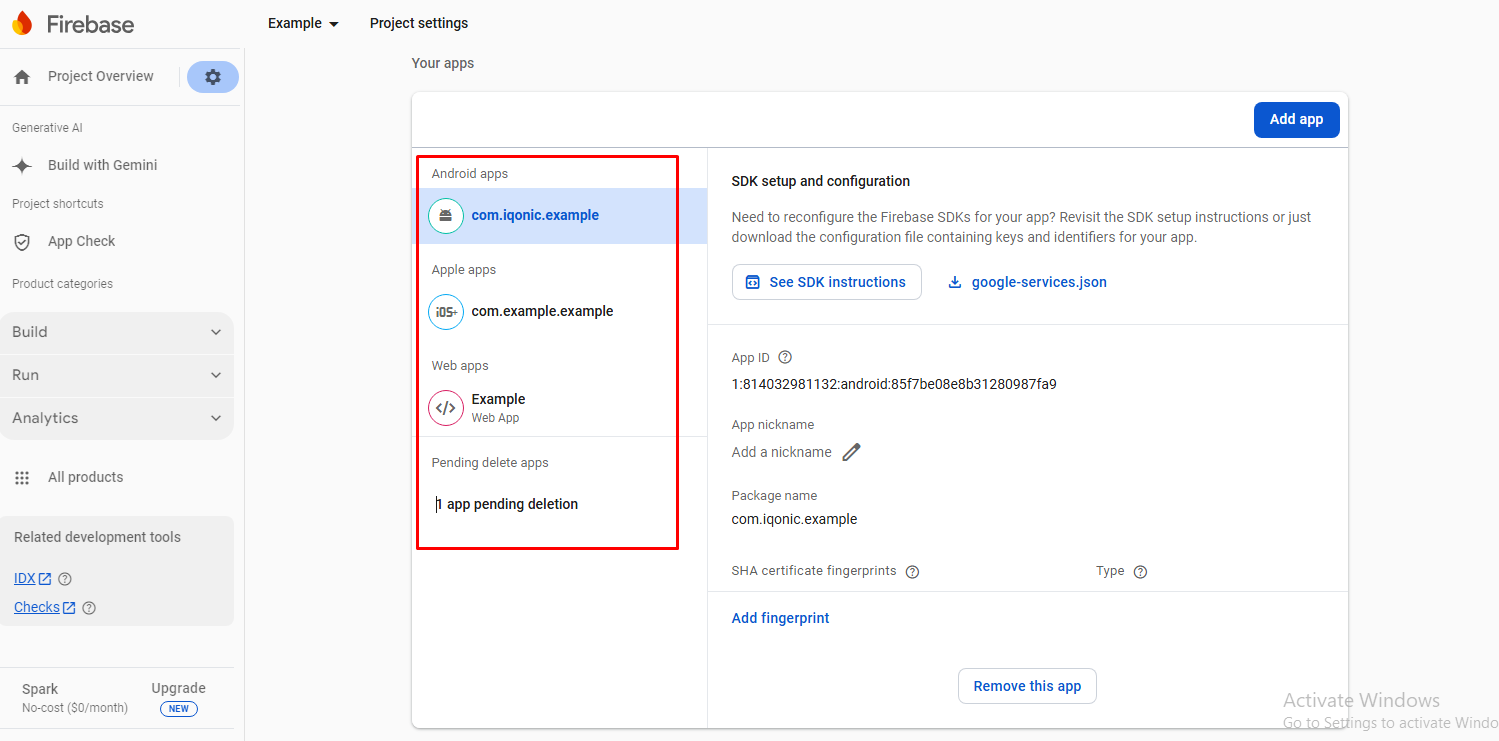Image resolution: width=1499 pixels, height=741 pixels.
Task: Select the Project settings tab title
Action: point(419,23)
